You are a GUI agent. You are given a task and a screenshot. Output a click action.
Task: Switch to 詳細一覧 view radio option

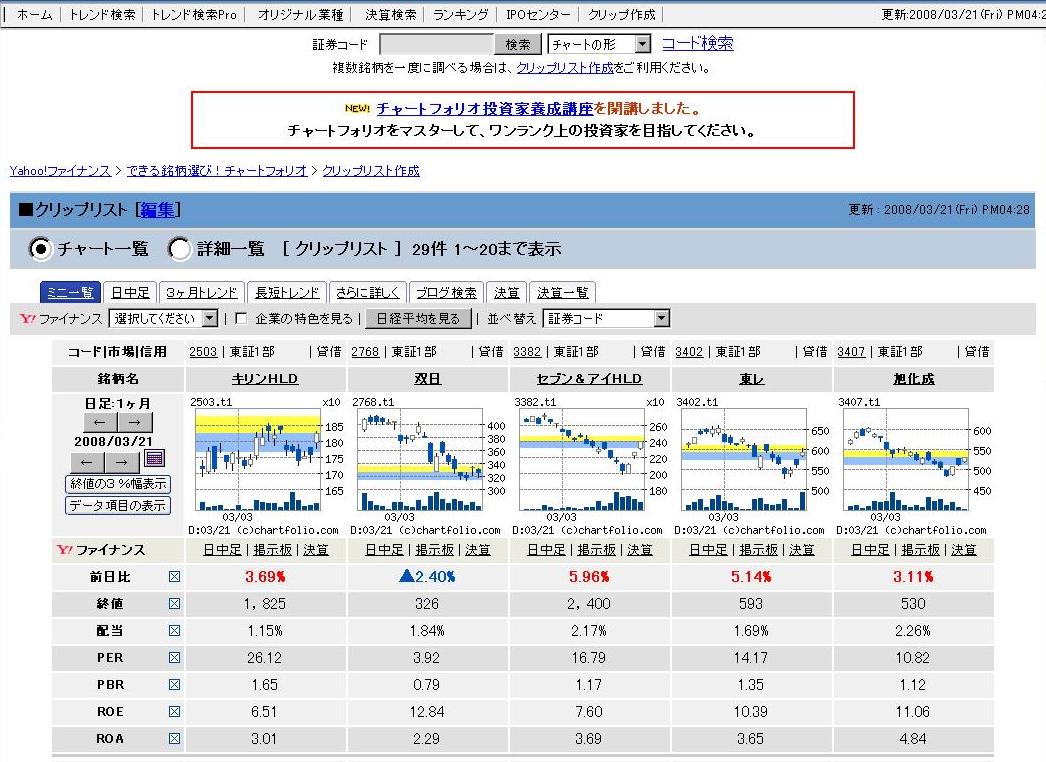point(180,249)
